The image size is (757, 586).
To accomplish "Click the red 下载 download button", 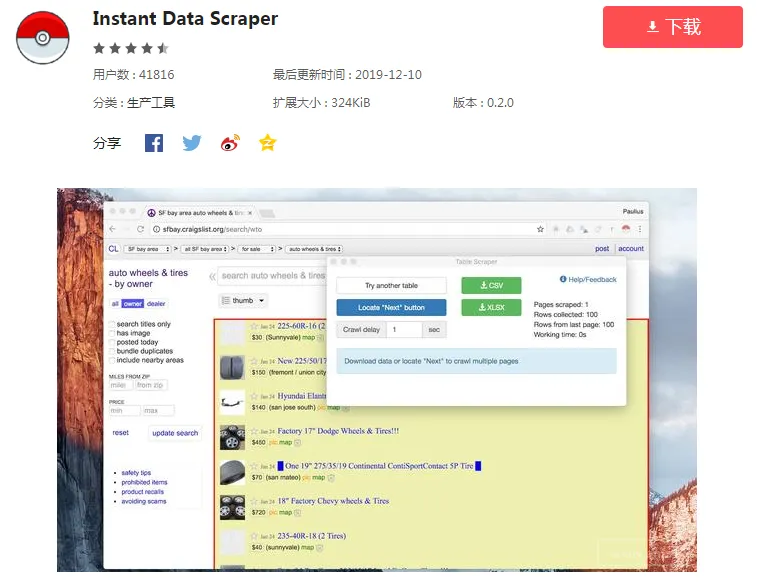I will pos(672,27).
